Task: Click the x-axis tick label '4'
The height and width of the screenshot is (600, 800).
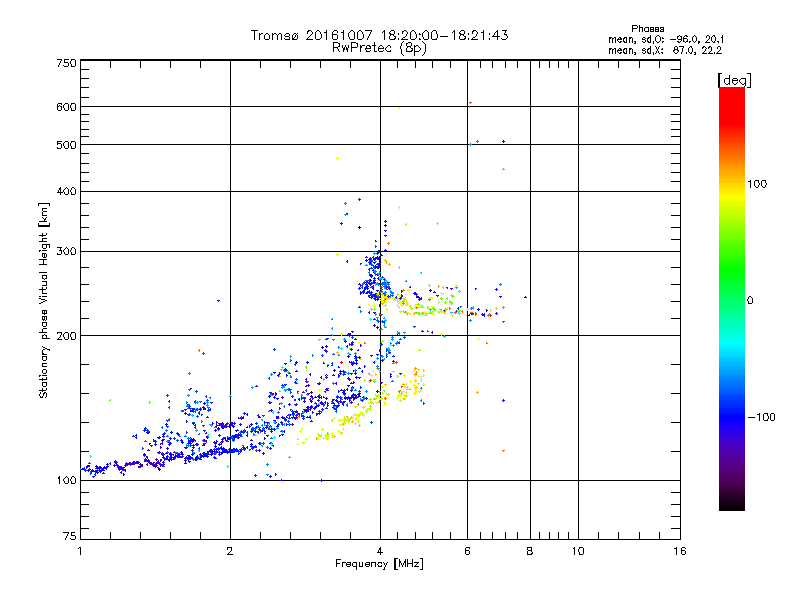Action: click(x=380, y=551)
